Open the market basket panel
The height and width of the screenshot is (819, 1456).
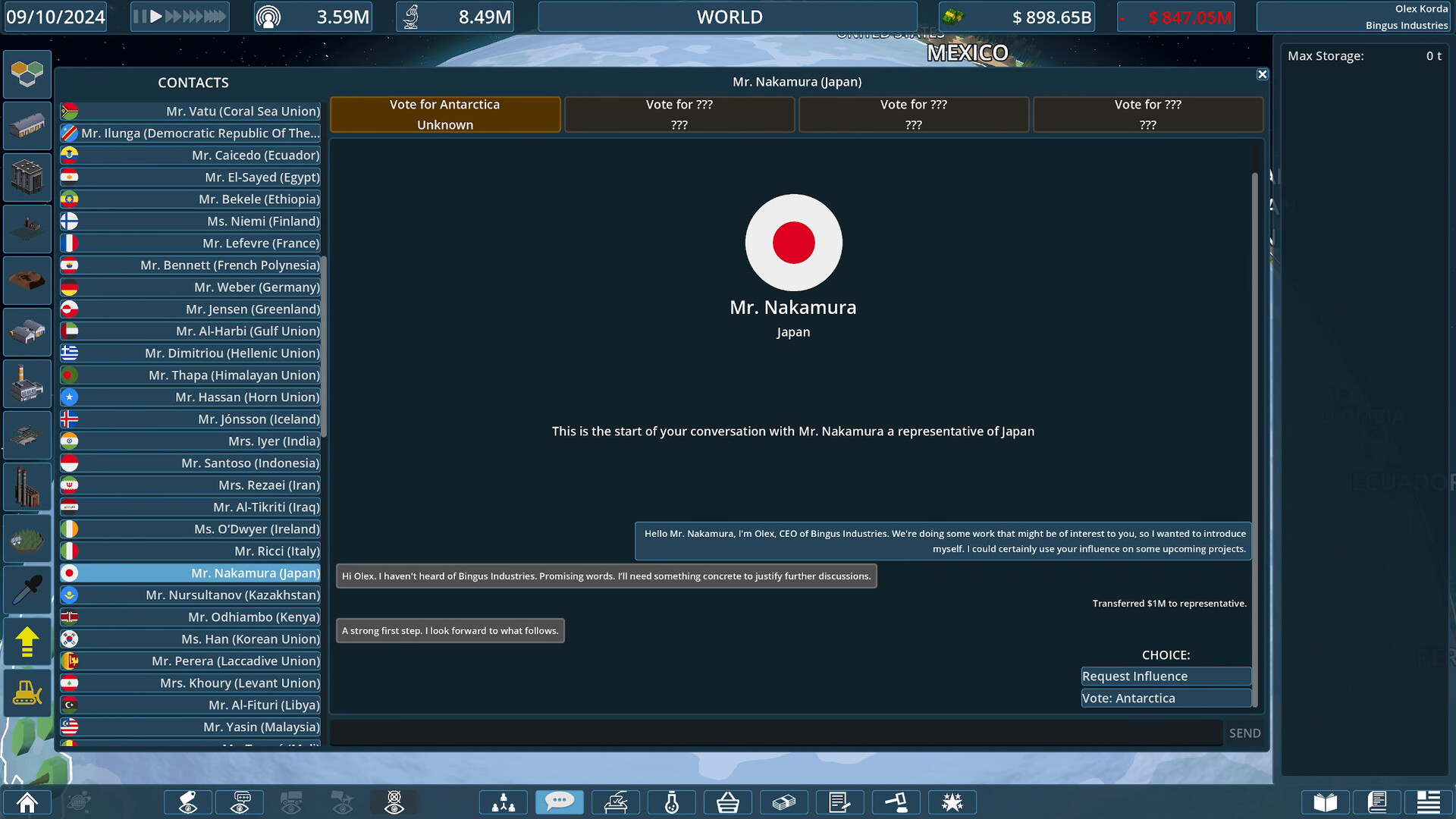click(728, 802)
